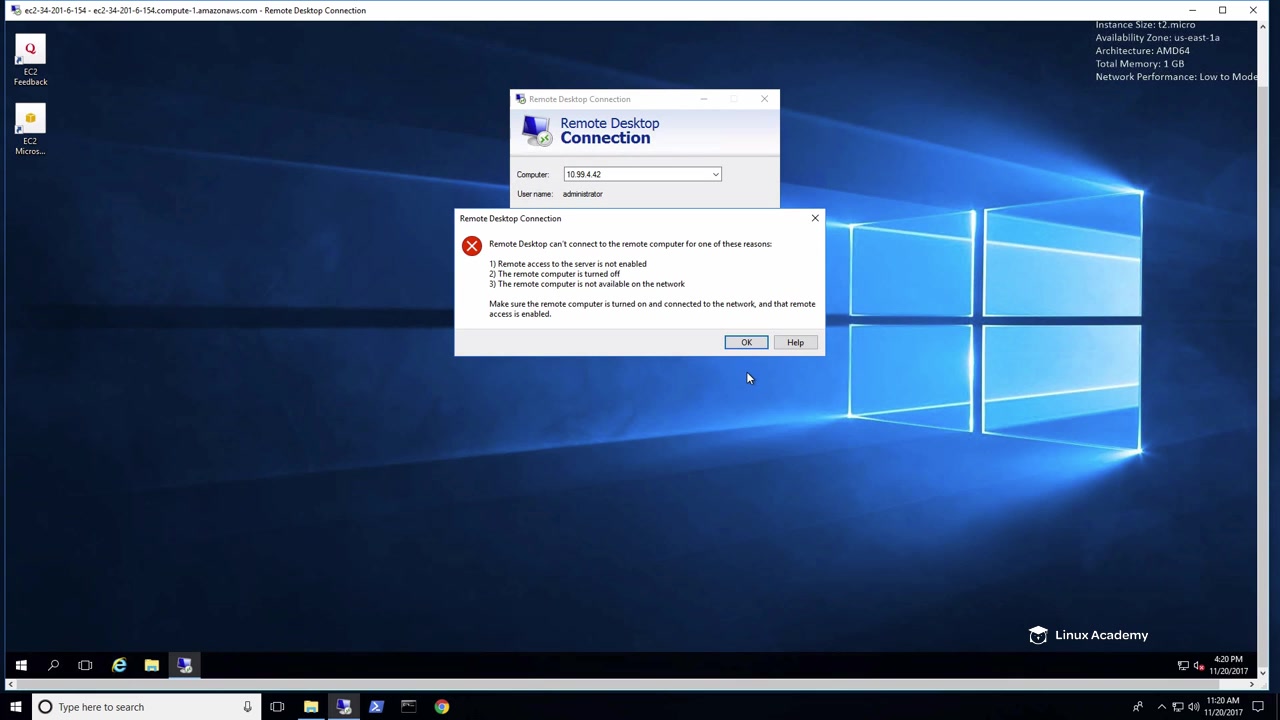Select Remote Desktop Connection on remote taskbar
1280x720 pixels.
185,665
